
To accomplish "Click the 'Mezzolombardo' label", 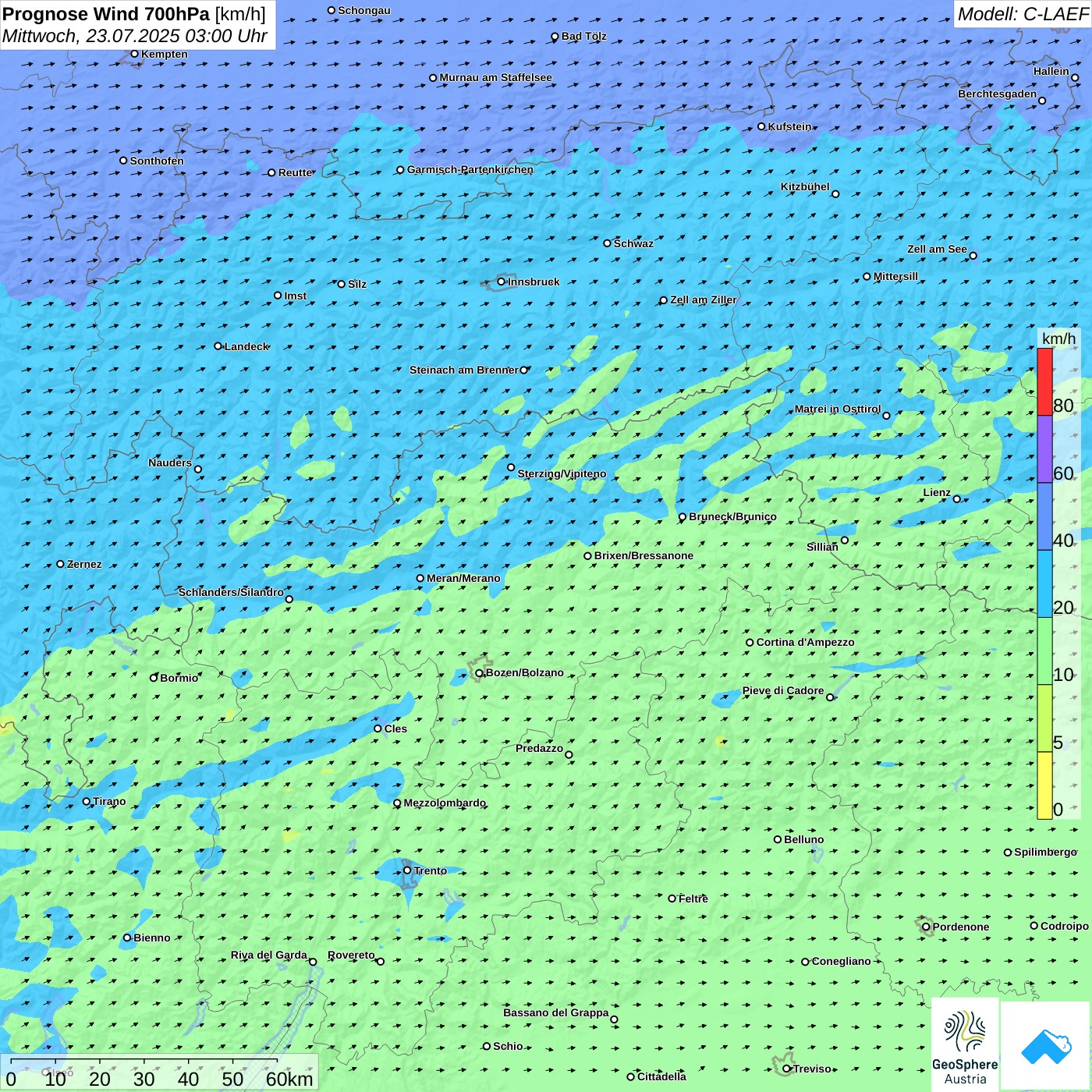I will click(445, 803).
